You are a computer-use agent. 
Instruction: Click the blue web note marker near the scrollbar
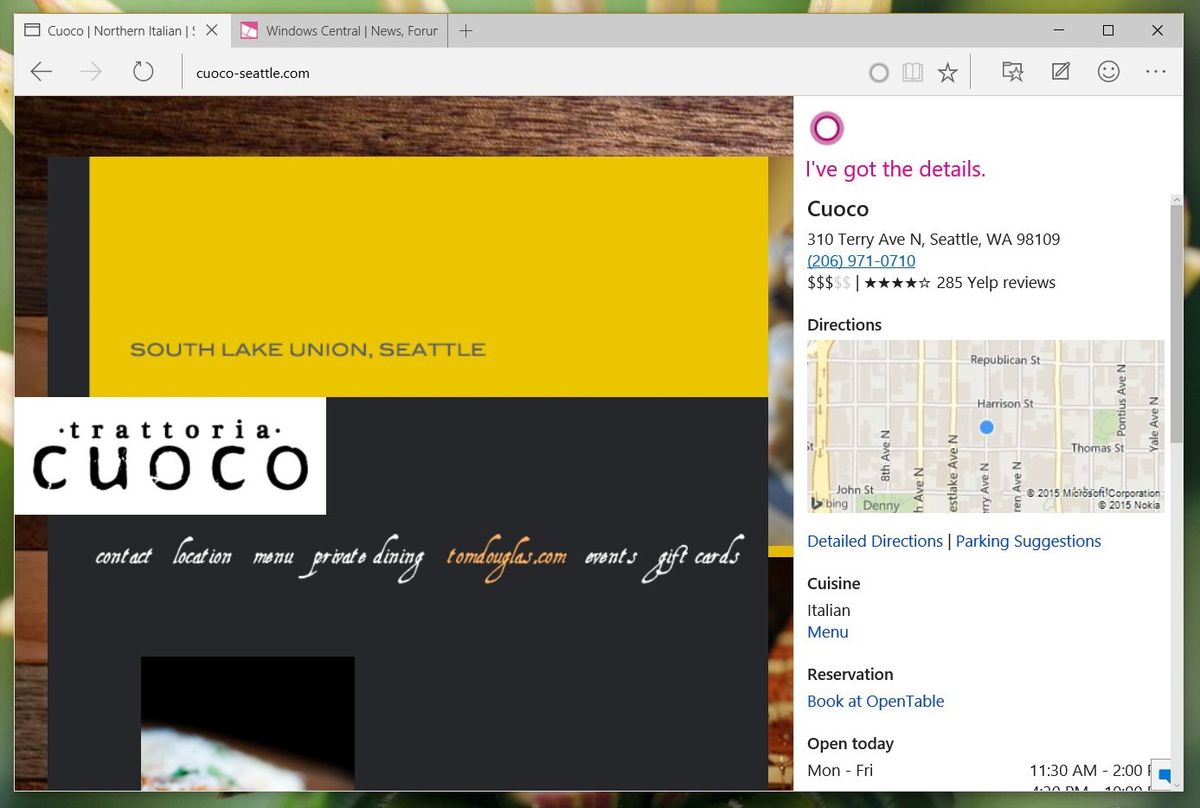coord(1164,775)
